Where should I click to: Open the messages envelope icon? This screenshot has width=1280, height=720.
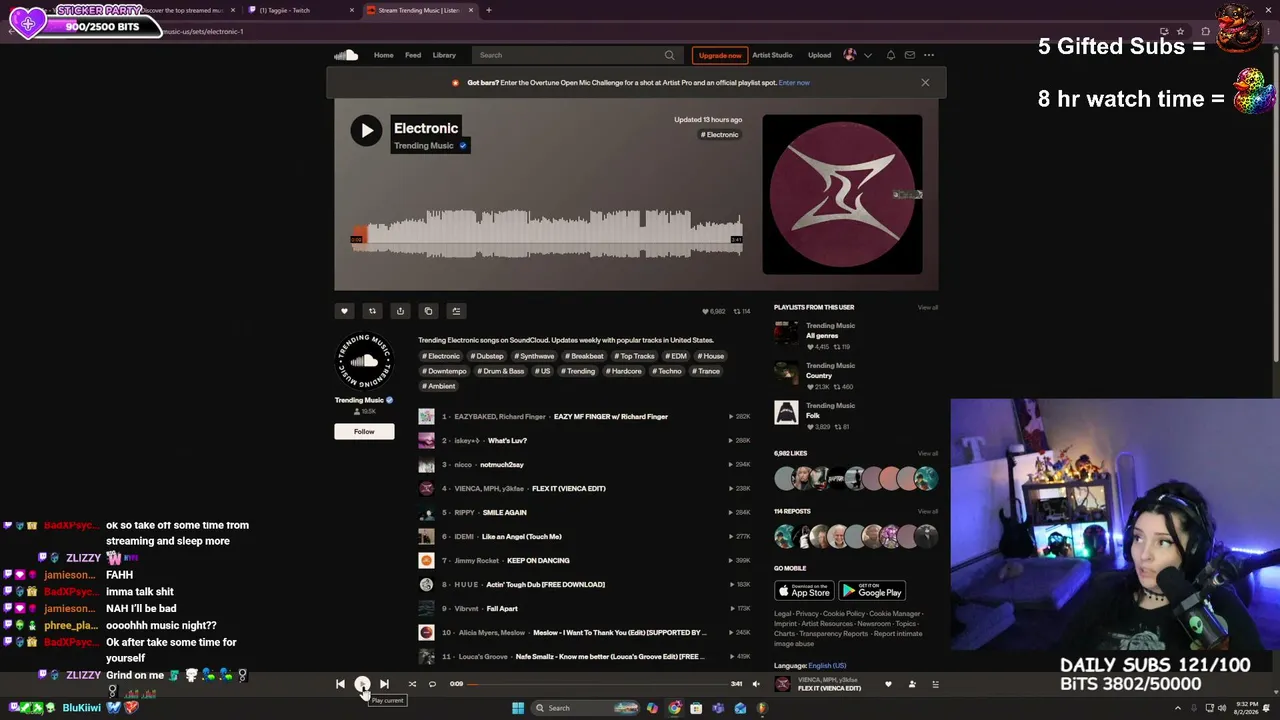[x=910, y=55]
